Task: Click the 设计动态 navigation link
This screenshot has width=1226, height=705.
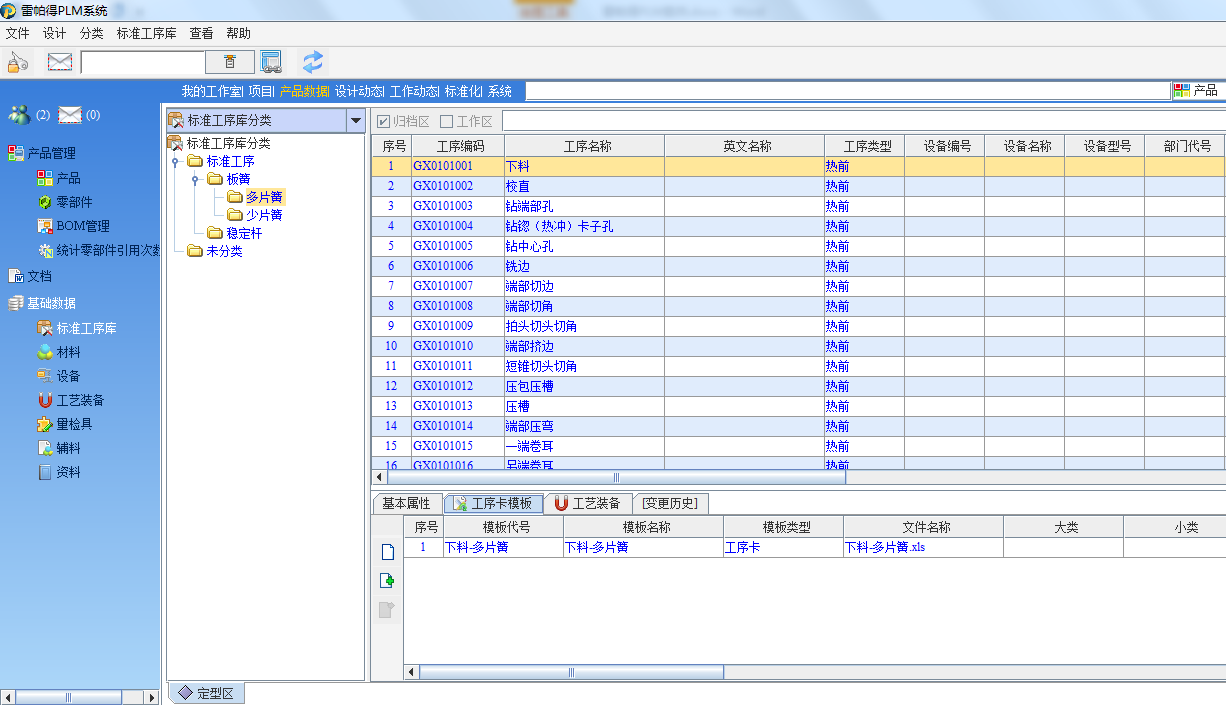Action: [358, 91]
